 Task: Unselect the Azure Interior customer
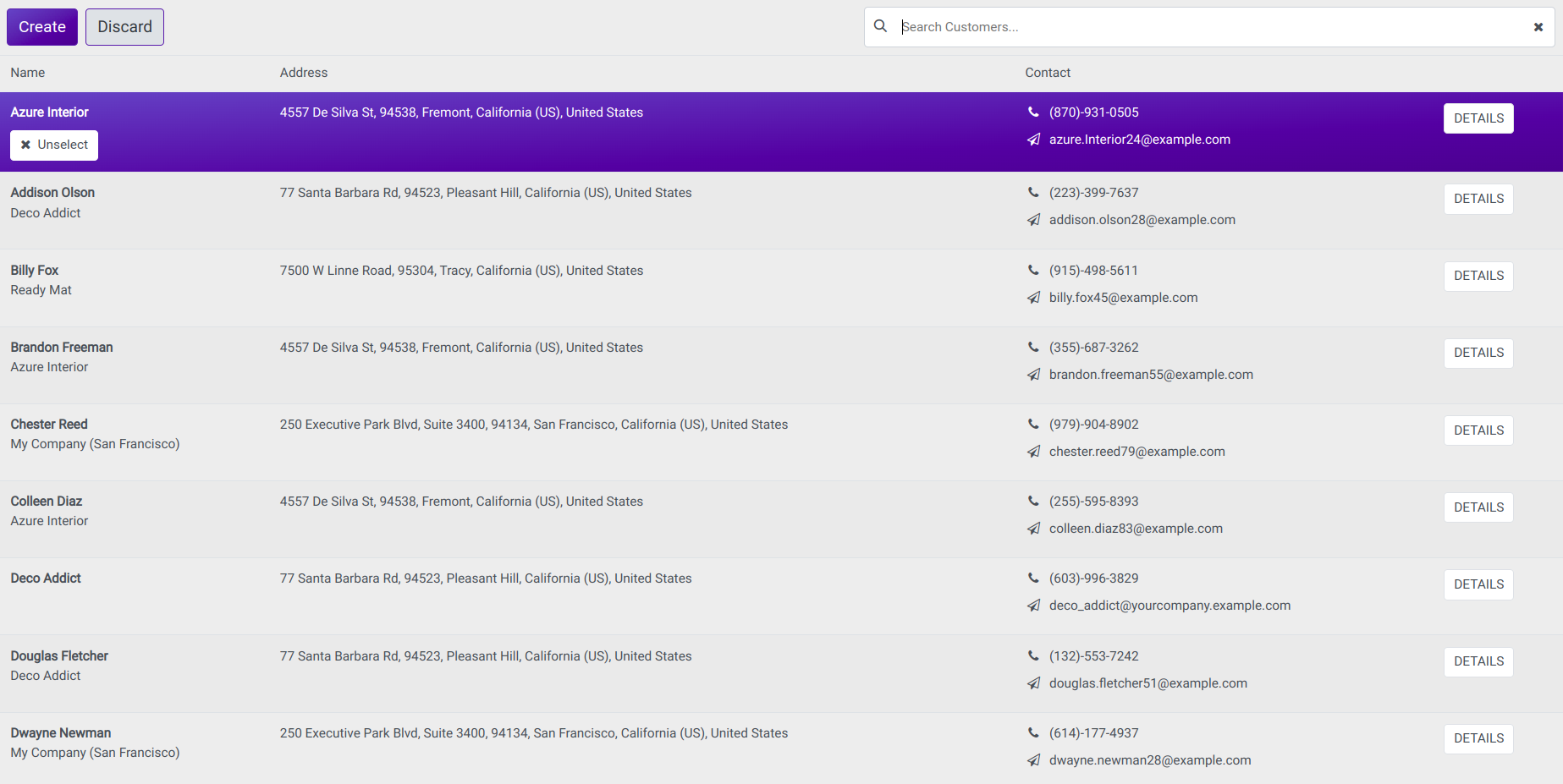[54, 145]
